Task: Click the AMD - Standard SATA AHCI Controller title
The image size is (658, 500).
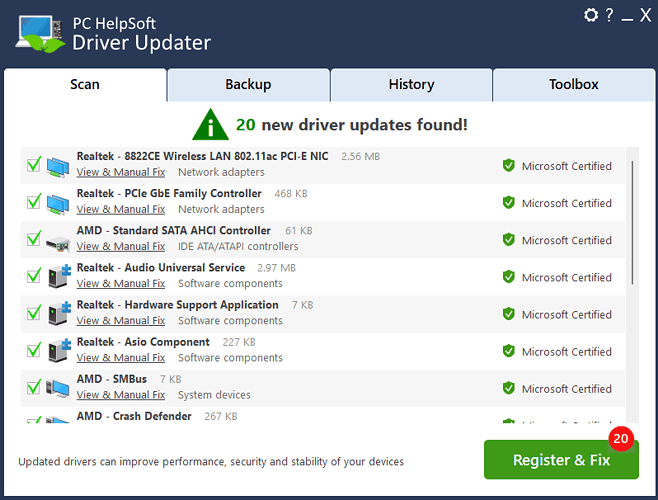Action: pyautogui.click(x=173, y=230)
